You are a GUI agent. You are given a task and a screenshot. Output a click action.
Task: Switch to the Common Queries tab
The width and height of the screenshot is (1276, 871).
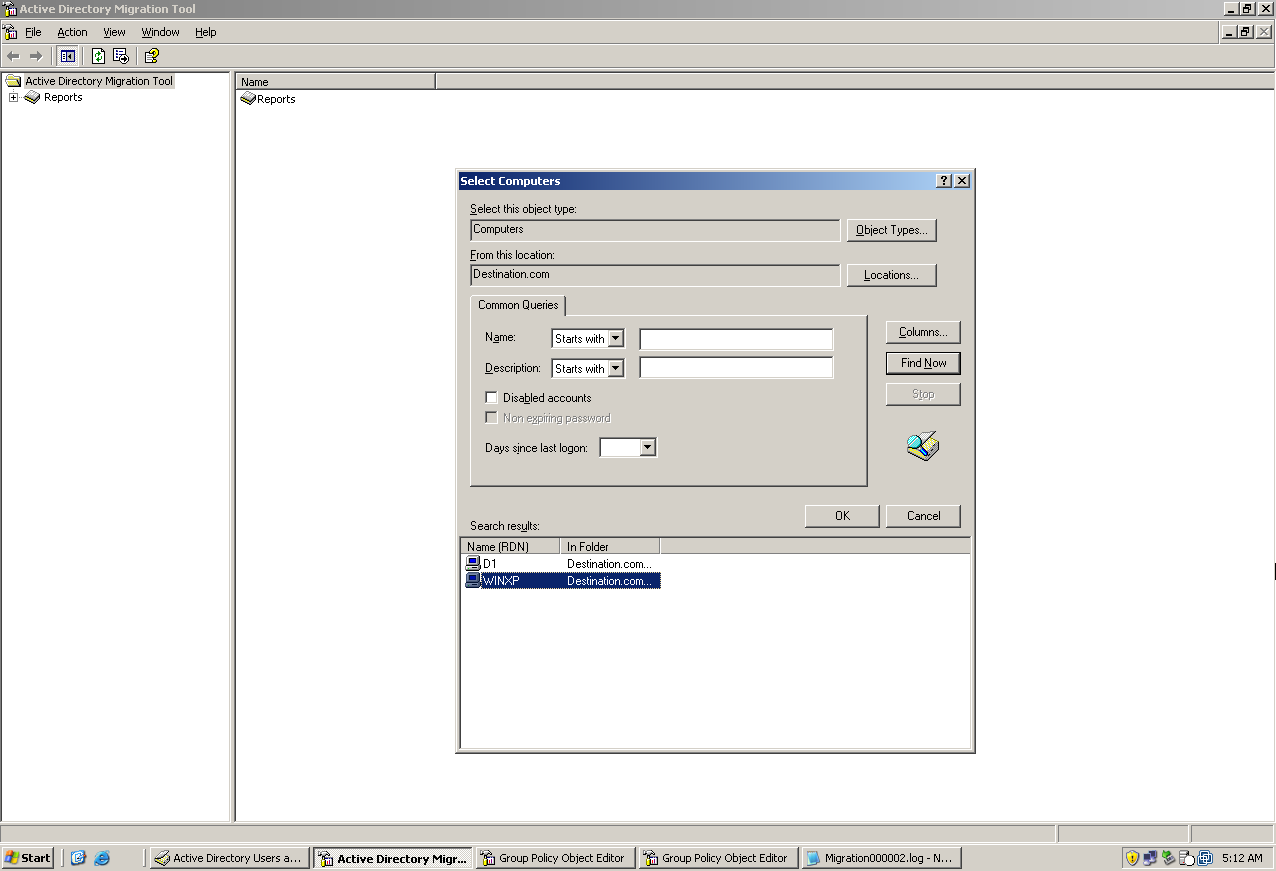(518, 305)
